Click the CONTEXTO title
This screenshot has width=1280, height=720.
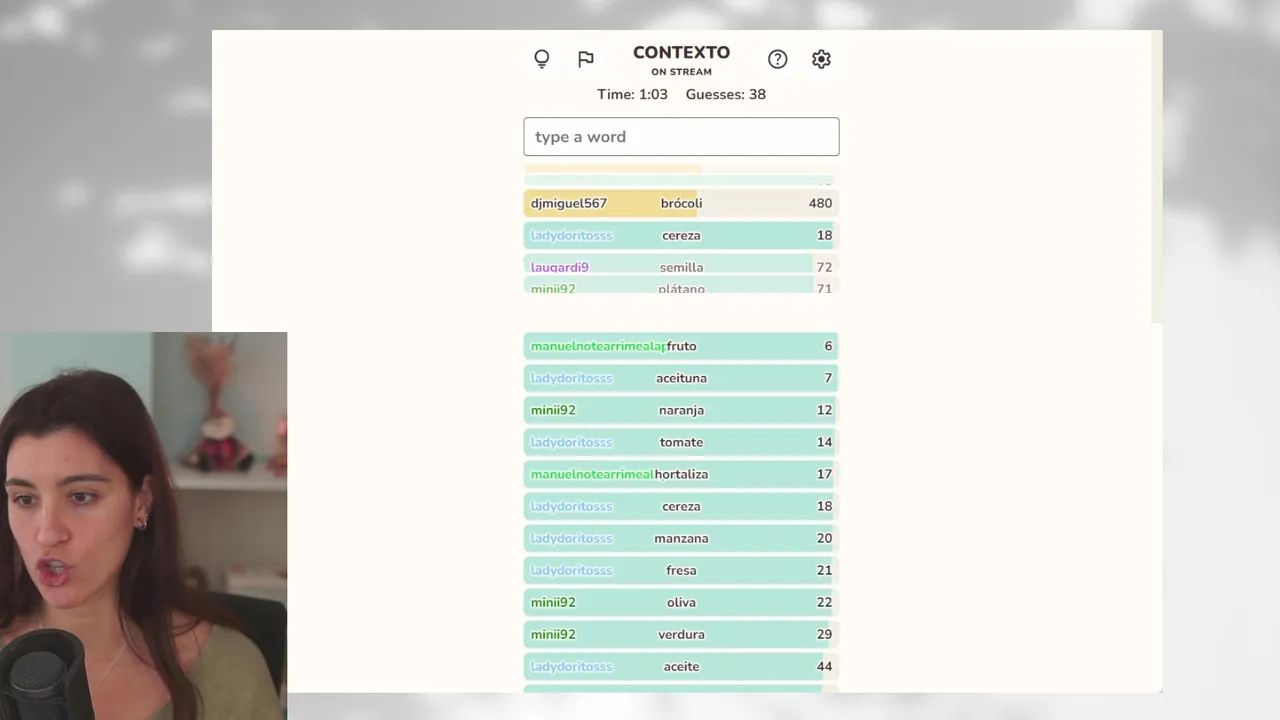(681, 53)
